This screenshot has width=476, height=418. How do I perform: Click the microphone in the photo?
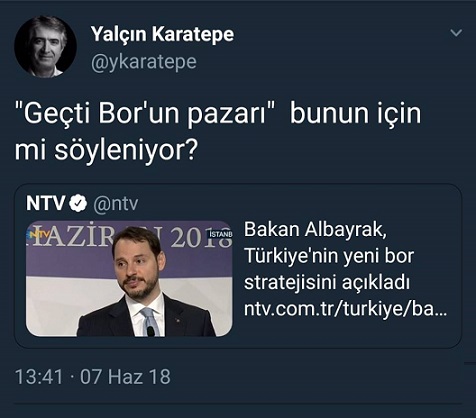point(151,331)
